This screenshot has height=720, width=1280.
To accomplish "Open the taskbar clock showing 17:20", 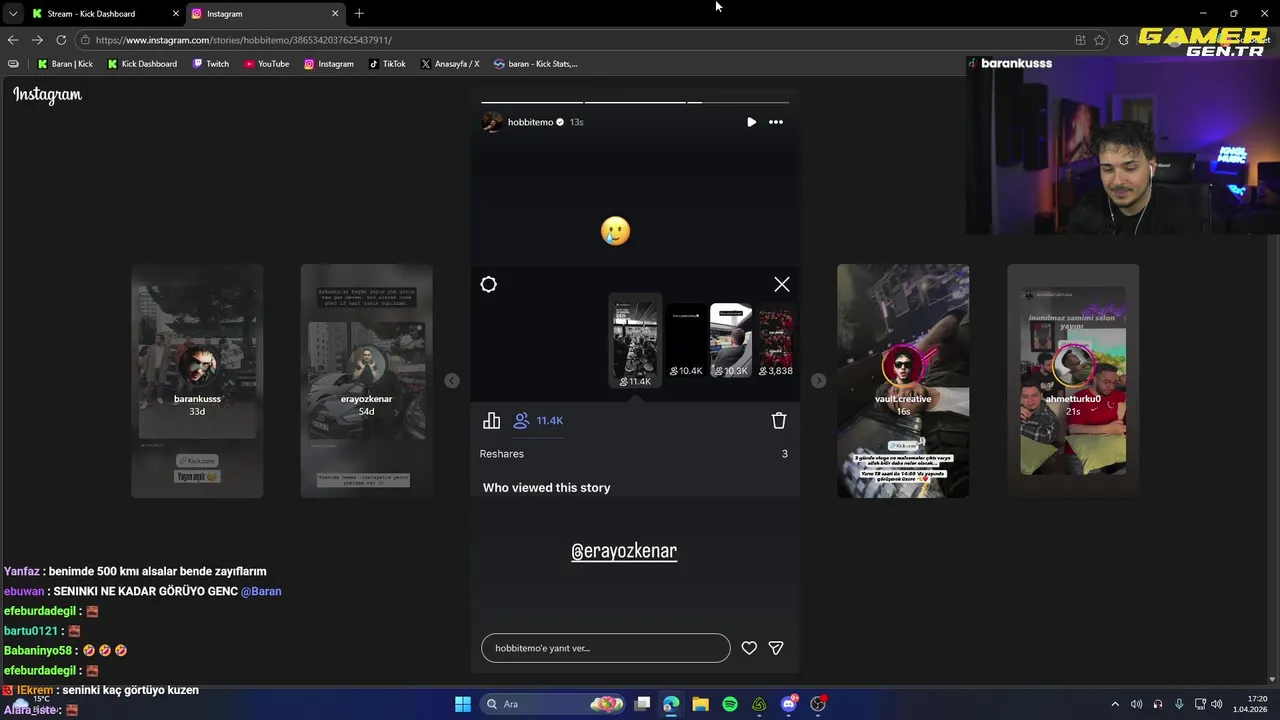I will [x=1251, y=704].
